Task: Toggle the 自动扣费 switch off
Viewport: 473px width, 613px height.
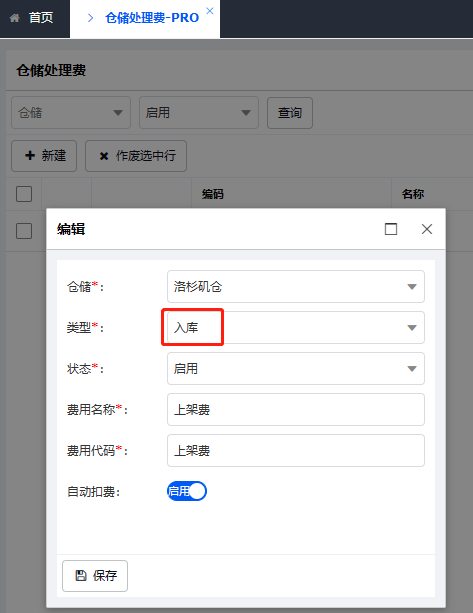Action: [x=187, y=491]
